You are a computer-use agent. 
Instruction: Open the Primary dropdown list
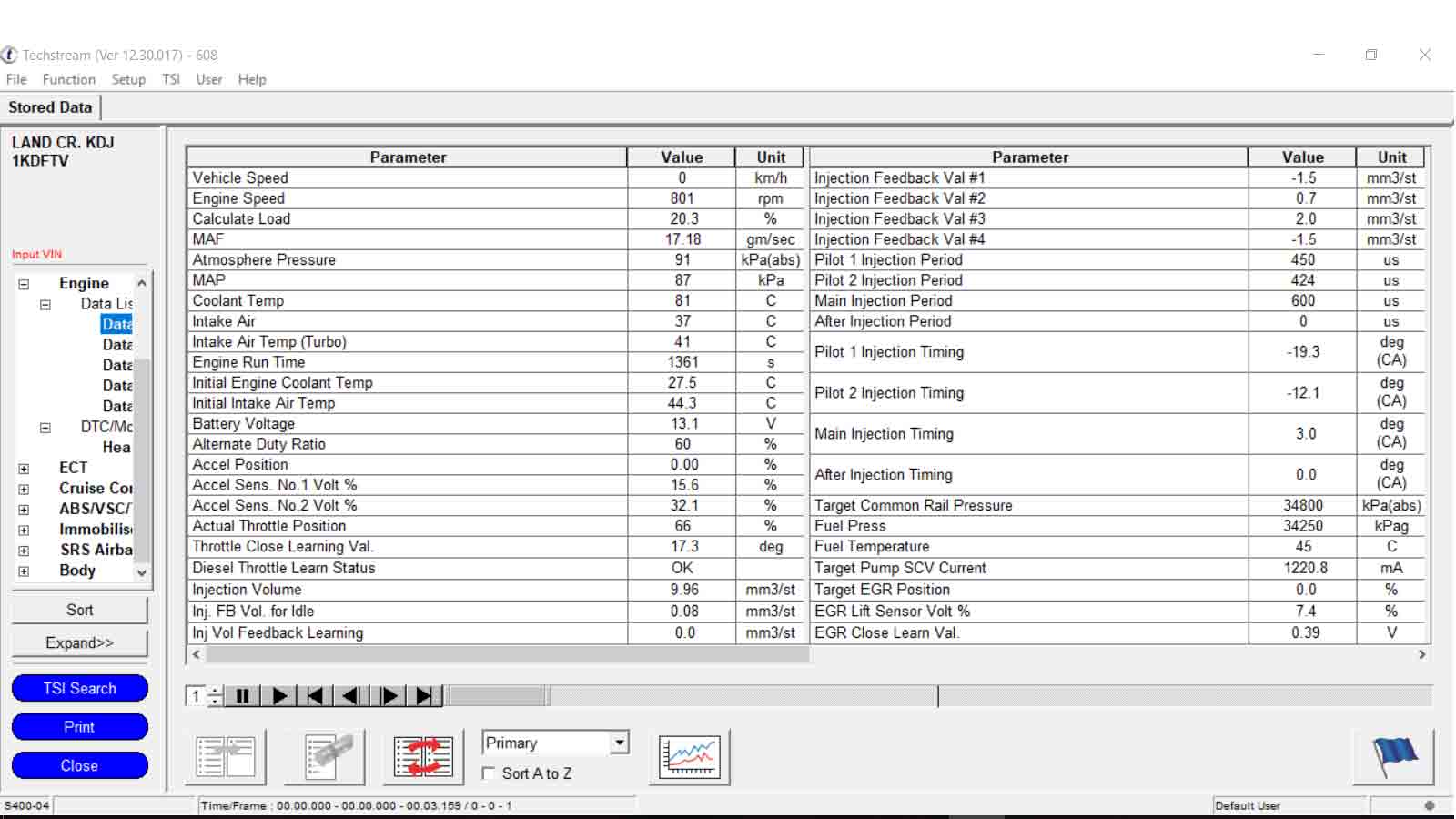(x=619, y=743)
